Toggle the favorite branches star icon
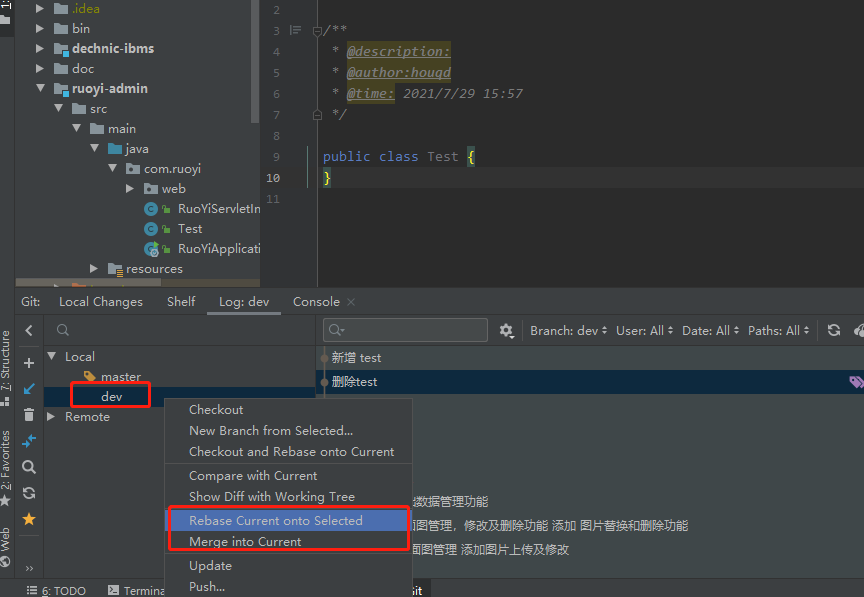Screen dimensions: 864x597 pos(29,518)
